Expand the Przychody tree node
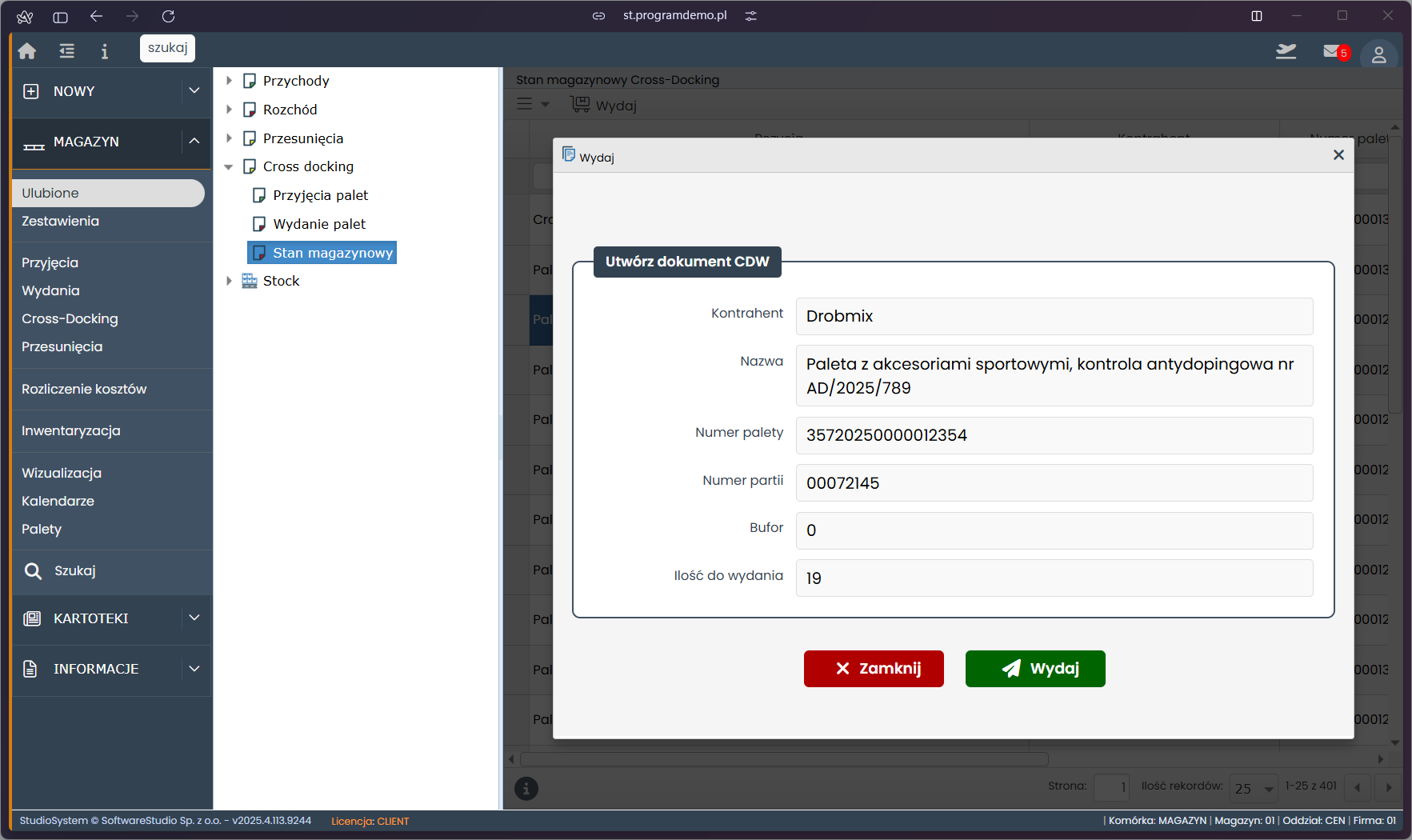This screenshot has width=1412, height=840. [x=229, y=81]
